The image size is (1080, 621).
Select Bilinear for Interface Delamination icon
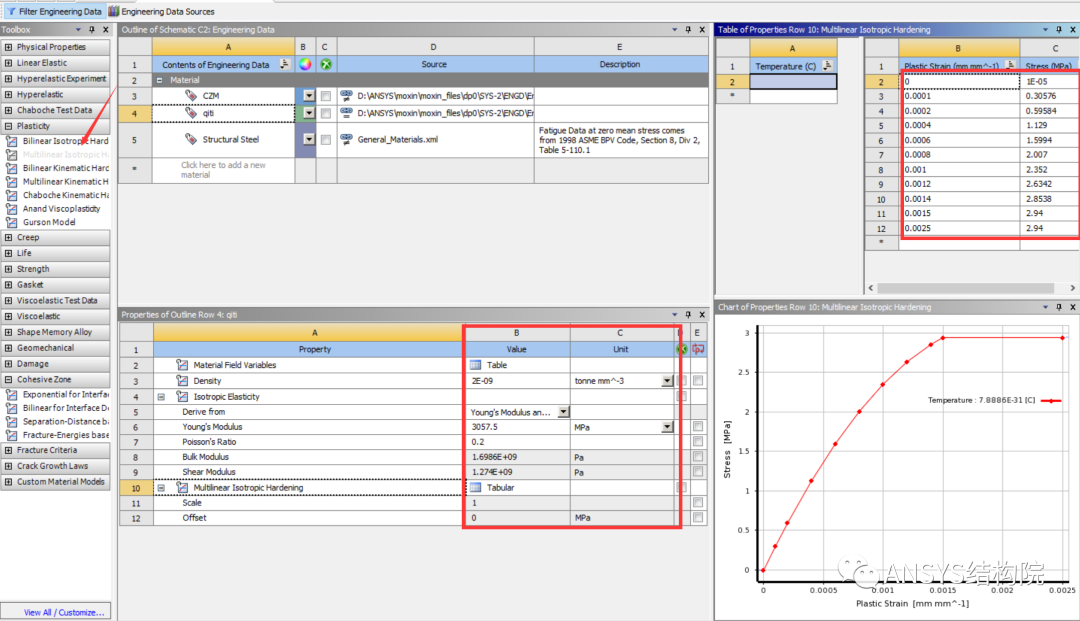coord(12,408)
